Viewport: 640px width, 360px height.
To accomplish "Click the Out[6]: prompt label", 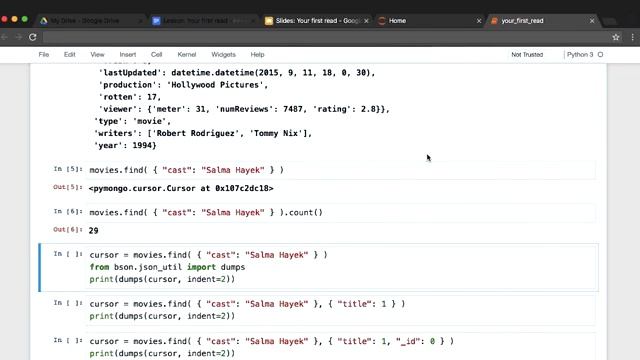I will 68,229.
